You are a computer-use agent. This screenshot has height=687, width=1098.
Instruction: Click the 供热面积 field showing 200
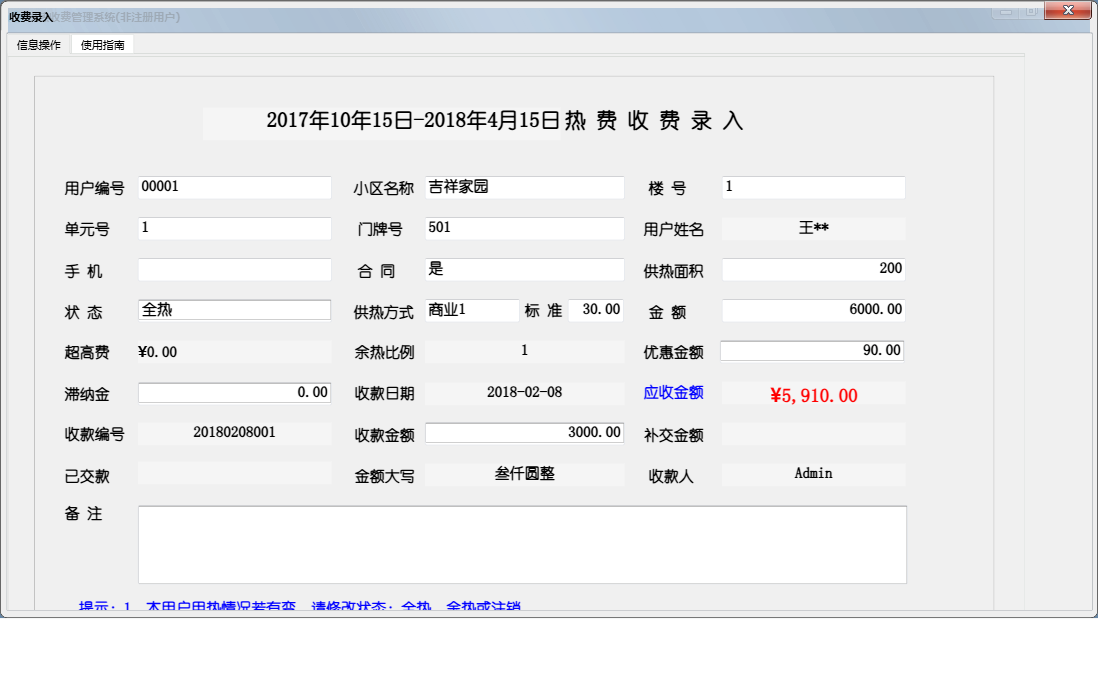click(813, 269)
